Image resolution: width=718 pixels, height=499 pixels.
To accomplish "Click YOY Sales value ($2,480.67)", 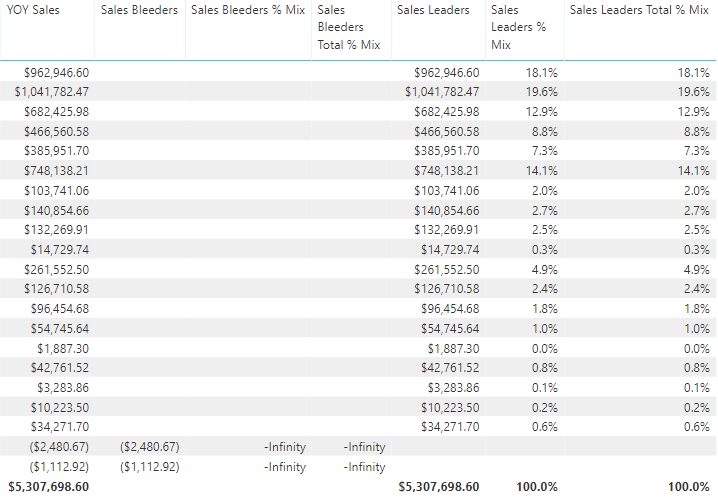I will coord(59,447).
